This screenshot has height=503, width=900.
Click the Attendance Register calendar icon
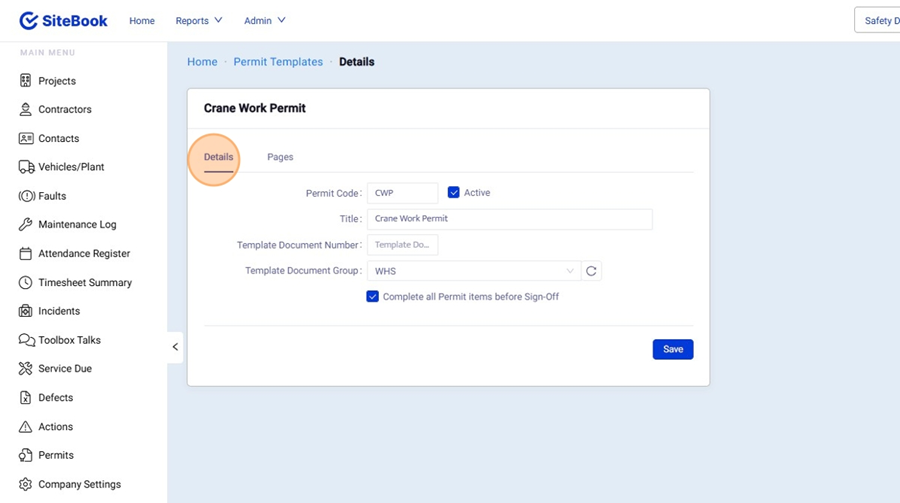(26, 254)
